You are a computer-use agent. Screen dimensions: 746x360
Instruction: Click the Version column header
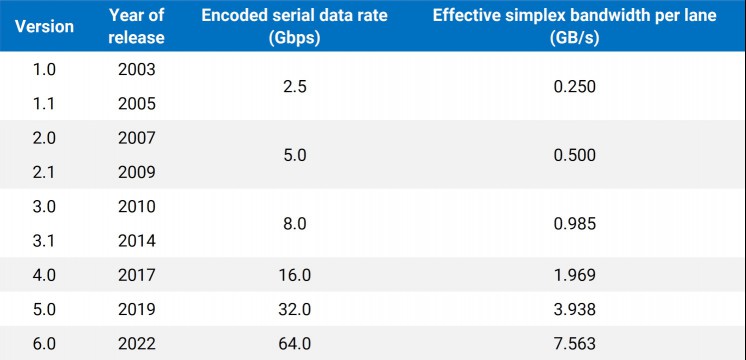pyautogui.click(x=44, y=26)
